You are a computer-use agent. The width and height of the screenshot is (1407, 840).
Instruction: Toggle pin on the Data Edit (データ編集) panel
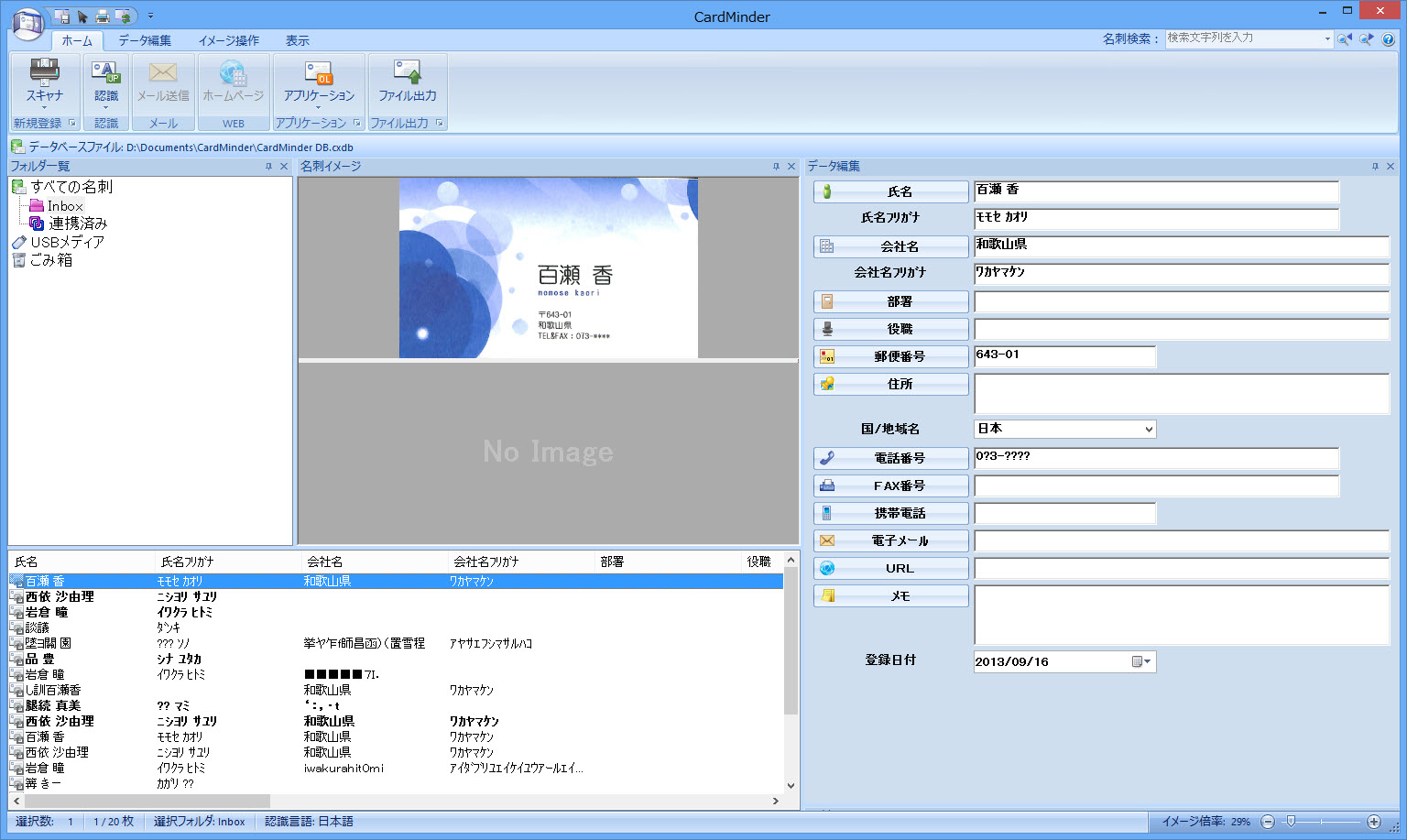(1375, 167)
